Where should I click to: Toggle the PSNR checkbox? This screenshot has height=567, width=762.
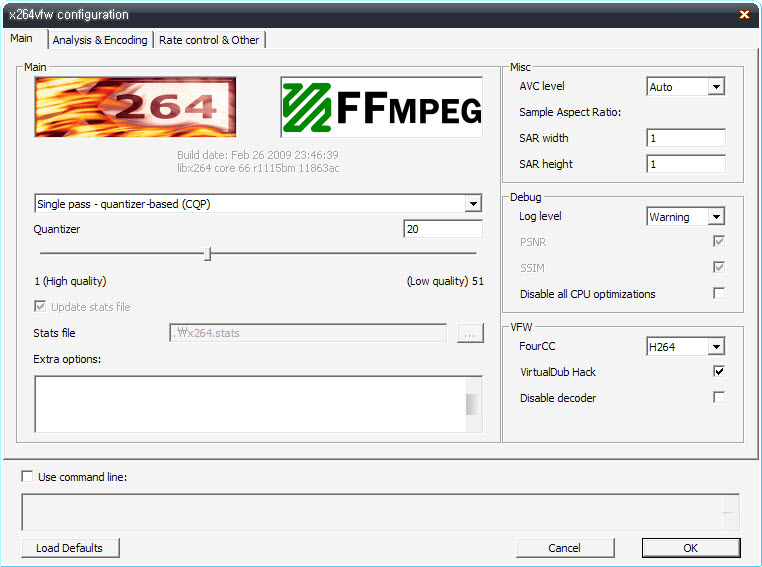coord(719,241)
